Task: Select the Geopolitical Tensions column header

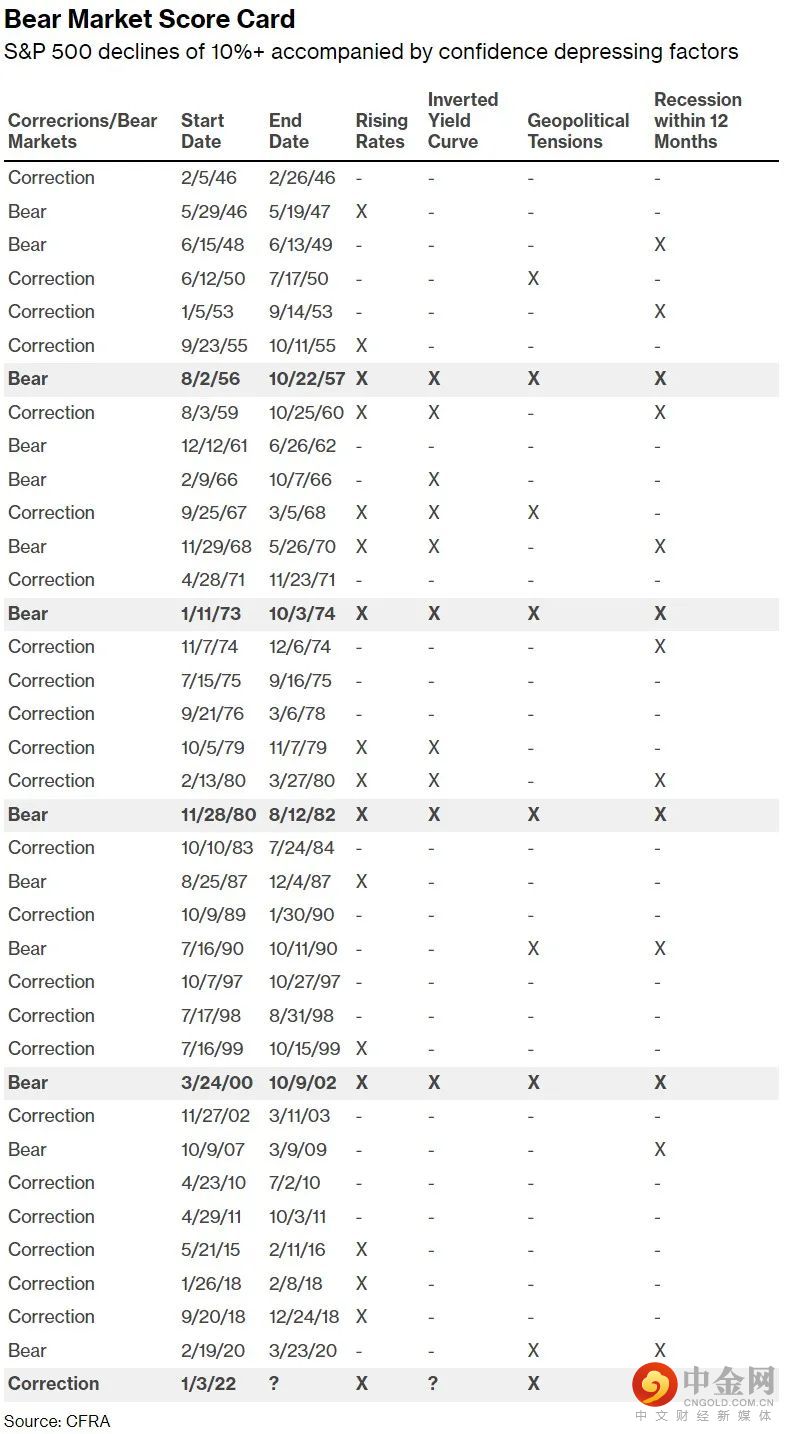Action: click(578, 131)
